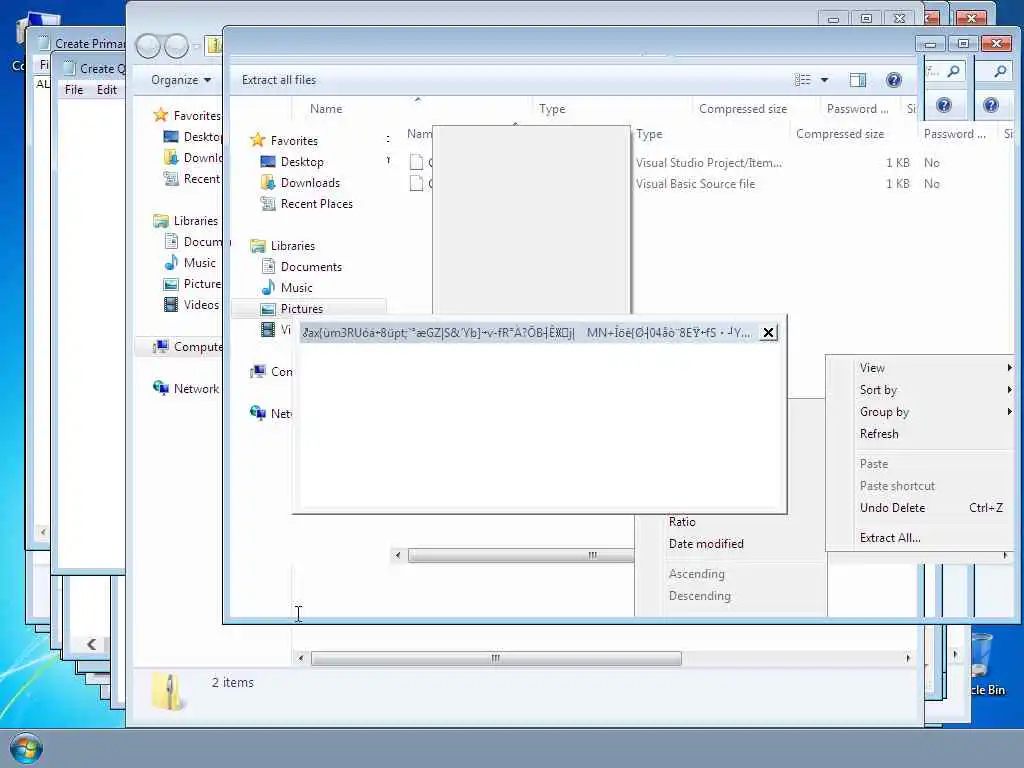Image resolution: width=1024 pixels, height=768 pixels.
Task: Open Help in the front window toolbar
Action: [893, 80]
